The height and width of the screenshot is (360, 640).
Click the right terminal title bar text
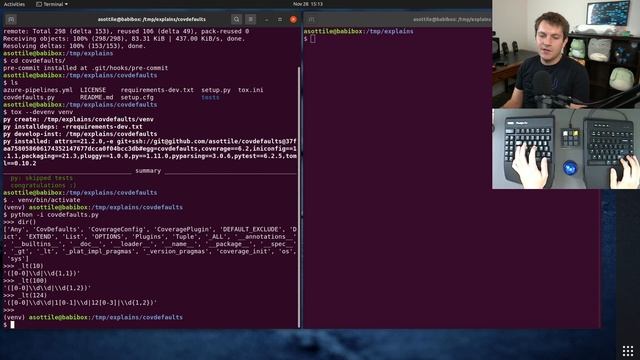coord(452,19)
